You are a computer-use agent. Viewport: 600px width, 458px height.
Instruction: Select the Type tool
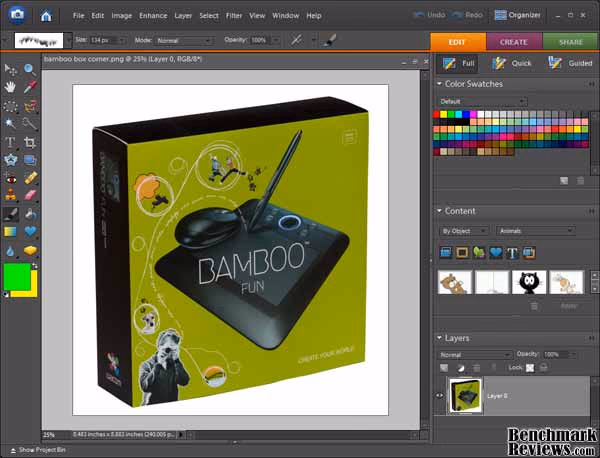click(10, 142)
